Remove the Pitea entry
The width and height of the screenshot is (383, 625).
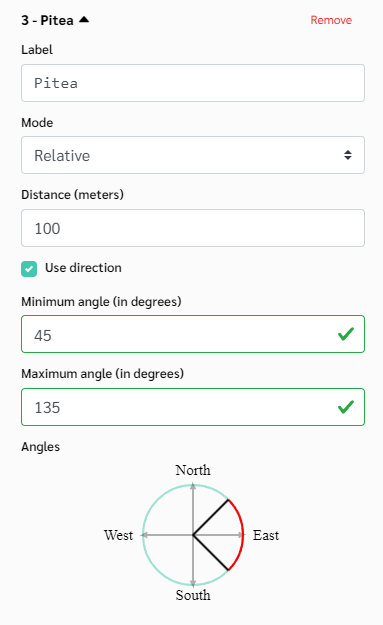[x=331, y=20]
